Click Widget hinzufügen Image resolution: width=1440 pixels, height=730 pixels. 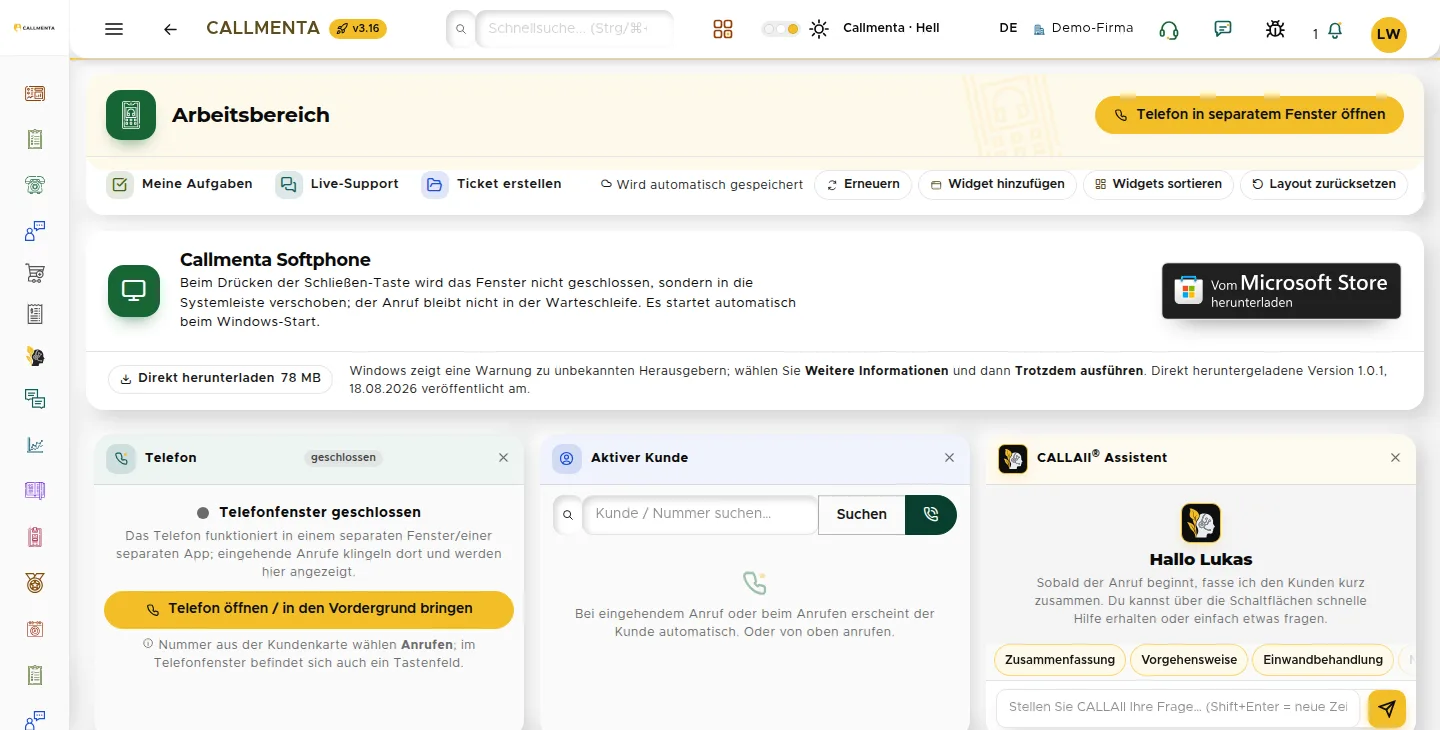coord(997,184)
